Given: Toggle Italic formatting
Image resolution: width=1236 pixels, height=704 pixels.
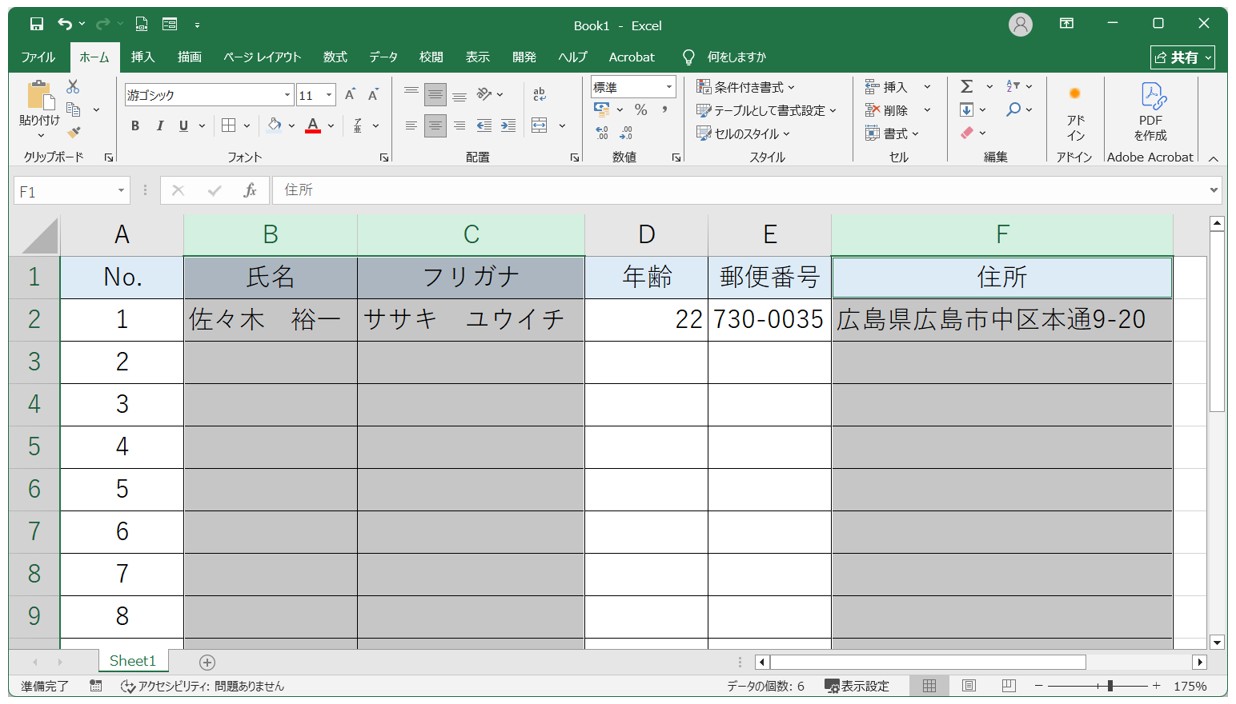Looking at the screenshot, I should pyautogui.click(x=159, y=125).
